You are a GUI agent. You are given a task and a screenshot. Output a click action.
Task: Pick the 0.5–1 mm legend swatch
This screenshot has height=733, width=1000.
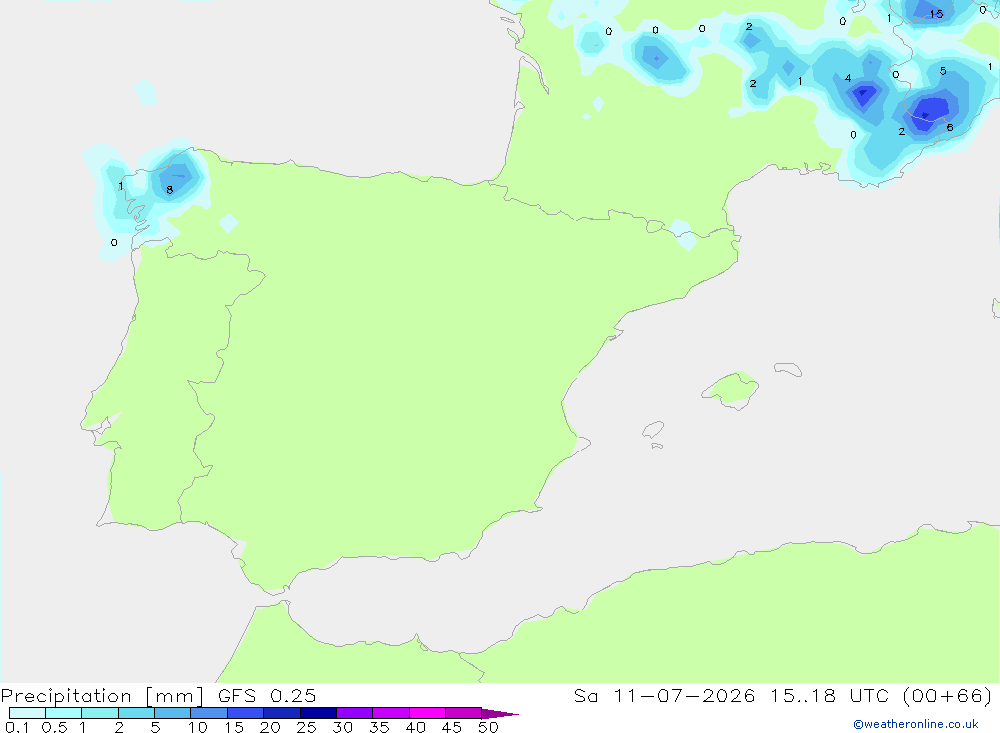[x=64, y=713]
